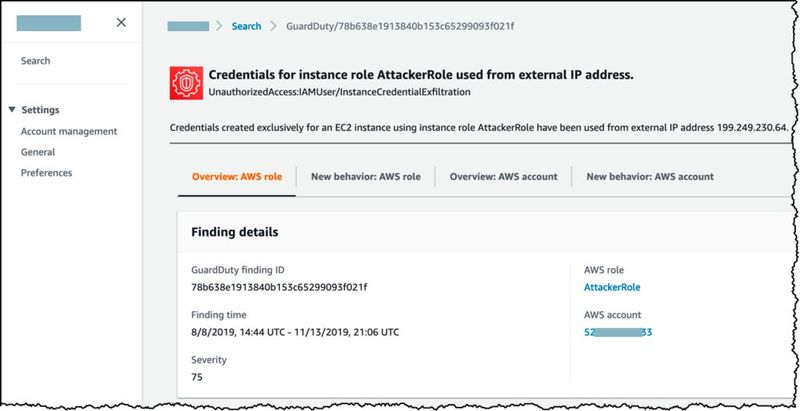The width and height of the screenshot is (800, 411).
Task: Click the first breadcrumb chevron separator
Action: pyautogui.click(x=219, y=26)
